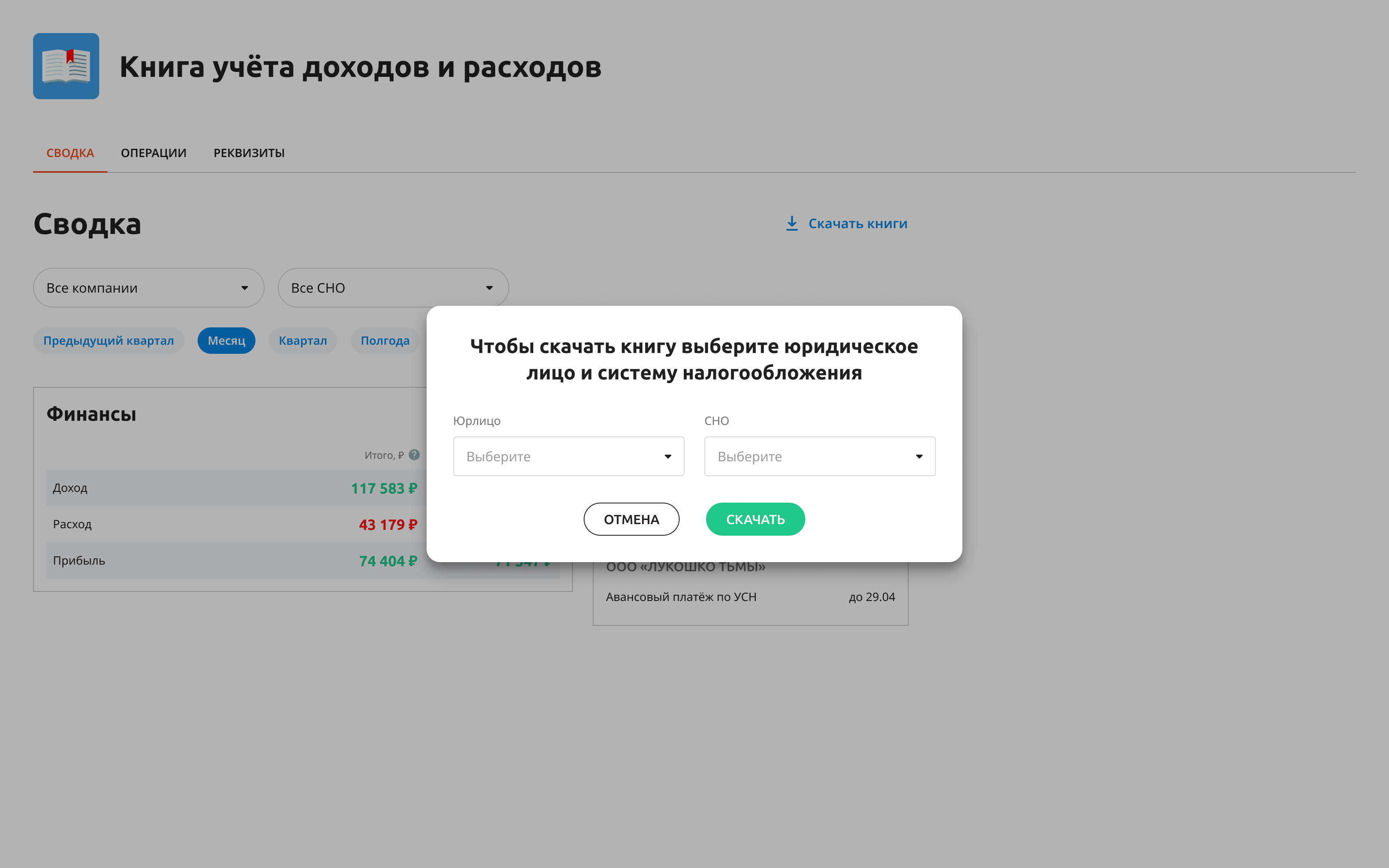
Task: Click the Прибыль row label
Action: click(79, 560)
